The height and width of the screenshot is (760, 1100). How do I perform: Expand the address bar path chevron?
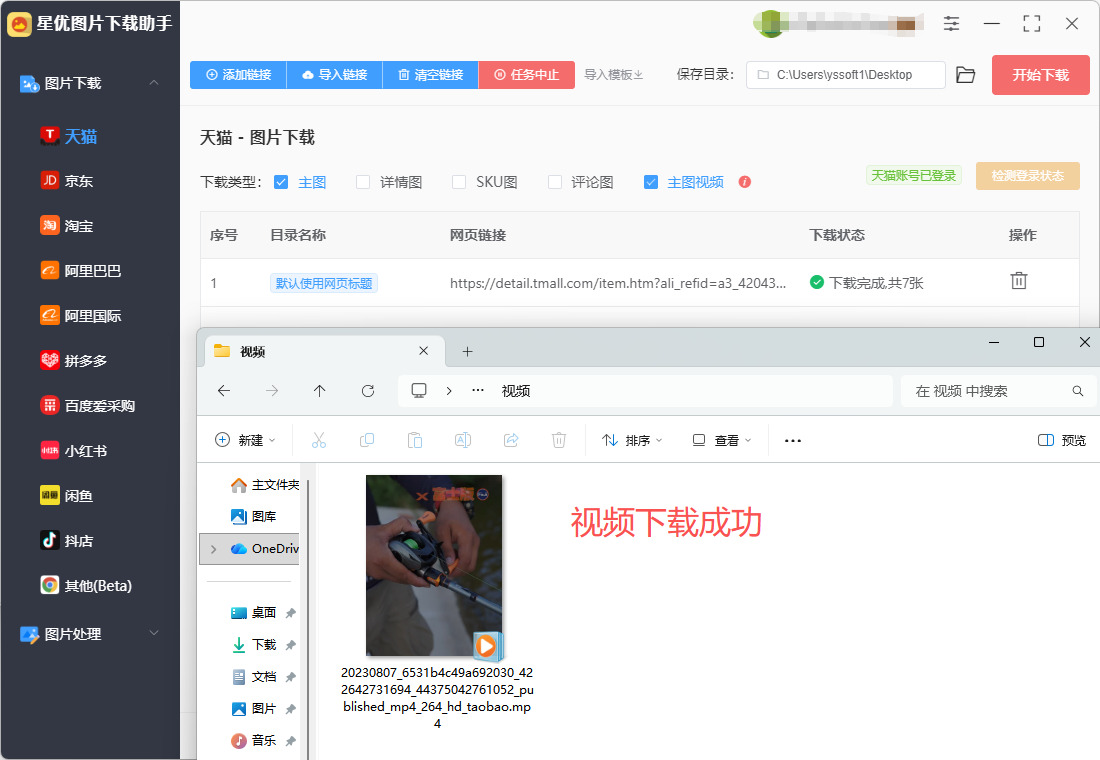(x=449, y=391)
